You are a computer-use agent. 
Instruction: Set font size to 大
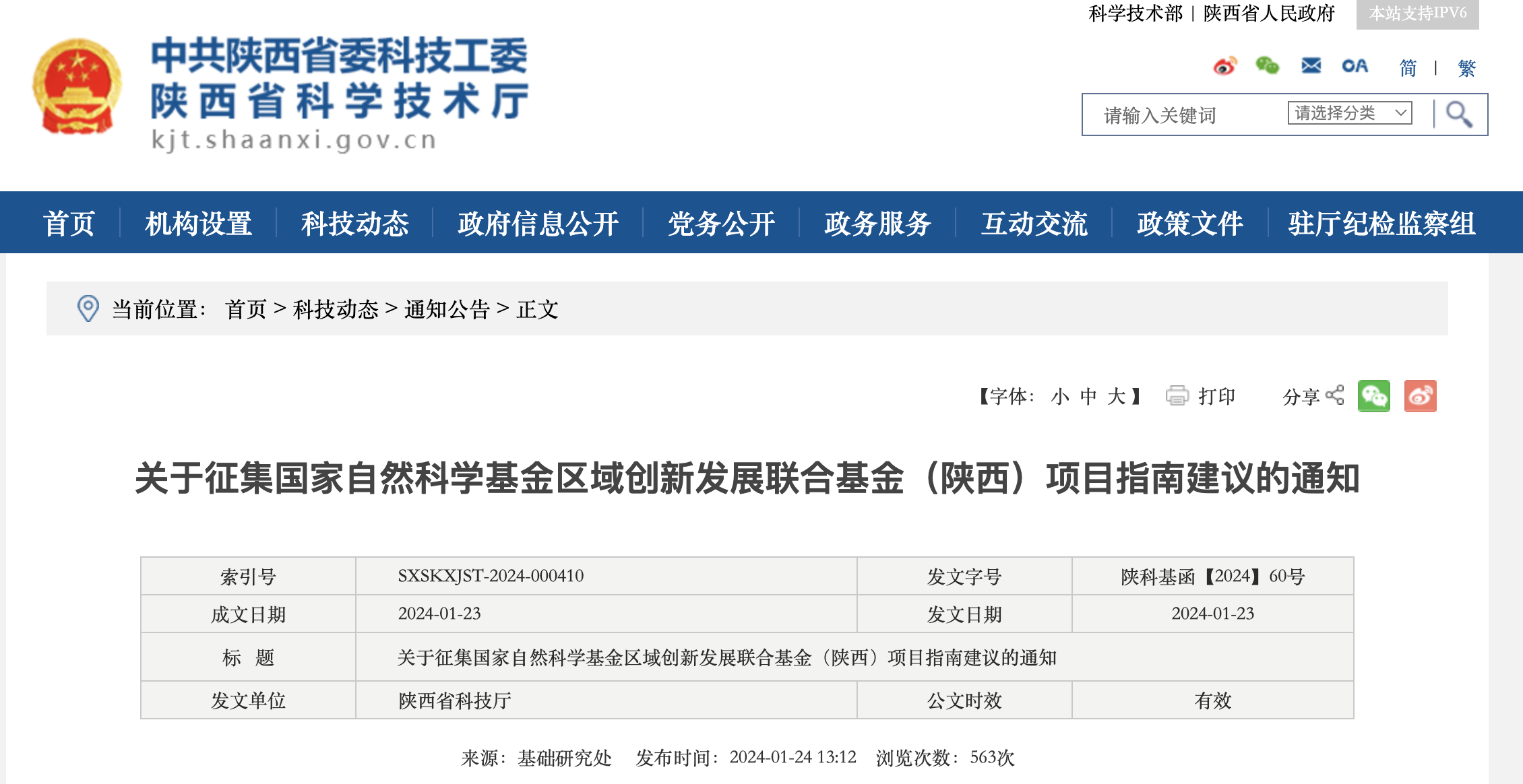1117,396
